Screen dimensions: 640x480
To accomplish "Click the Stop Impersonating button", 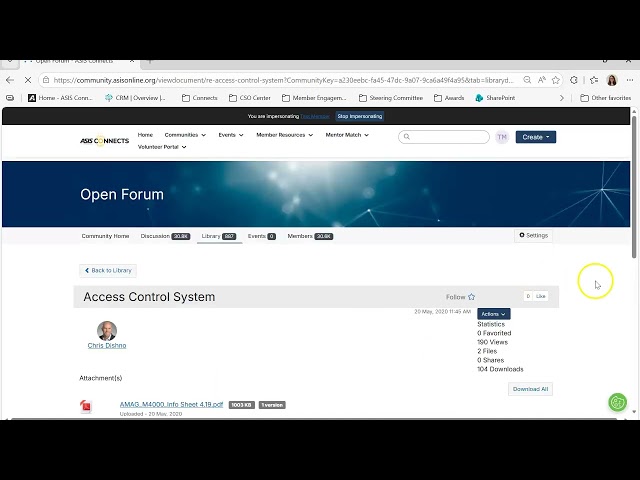I will [360, 116].
